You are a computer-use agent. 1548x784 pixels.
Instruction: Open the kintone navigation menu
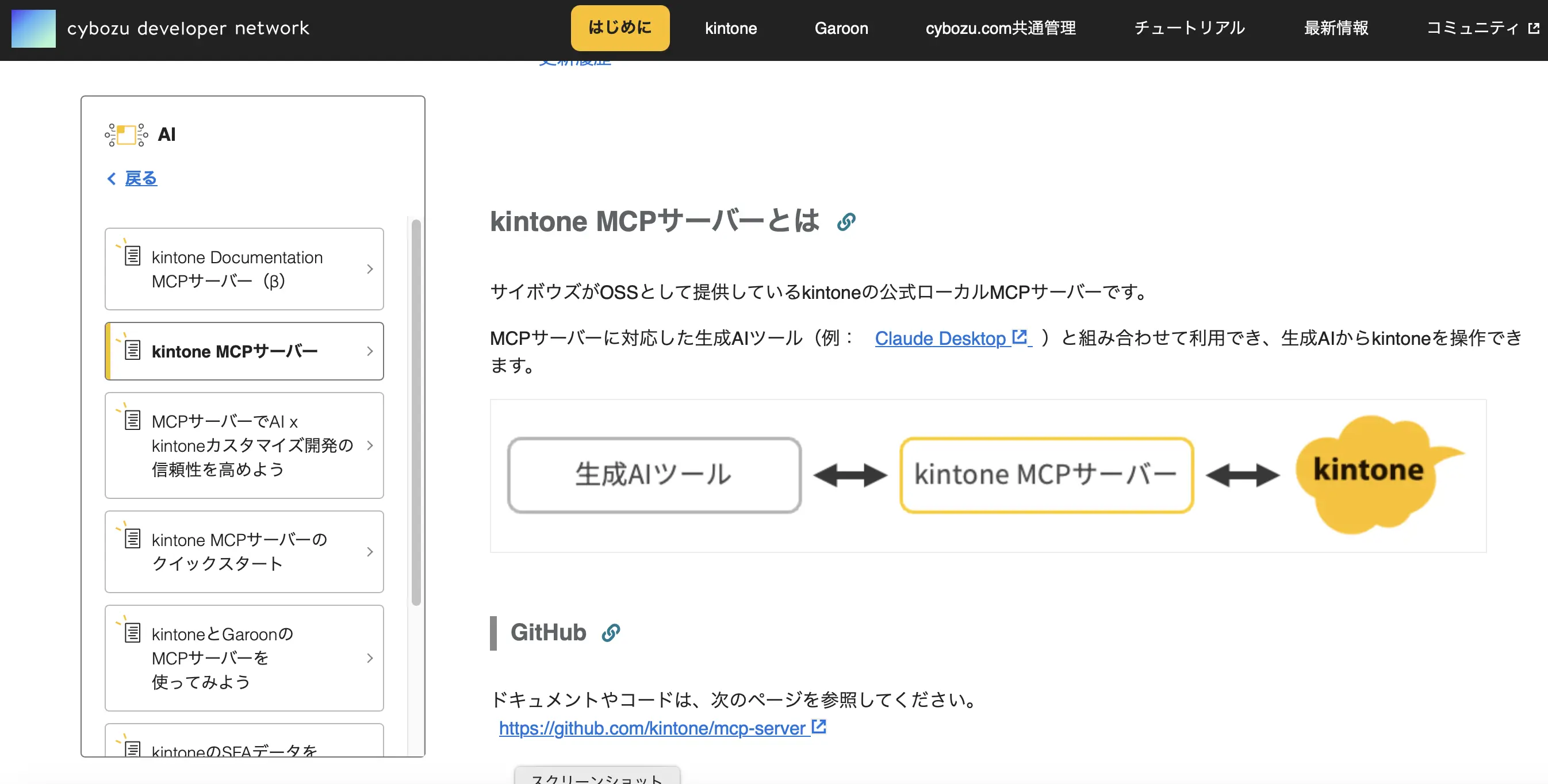pos(731,28)
